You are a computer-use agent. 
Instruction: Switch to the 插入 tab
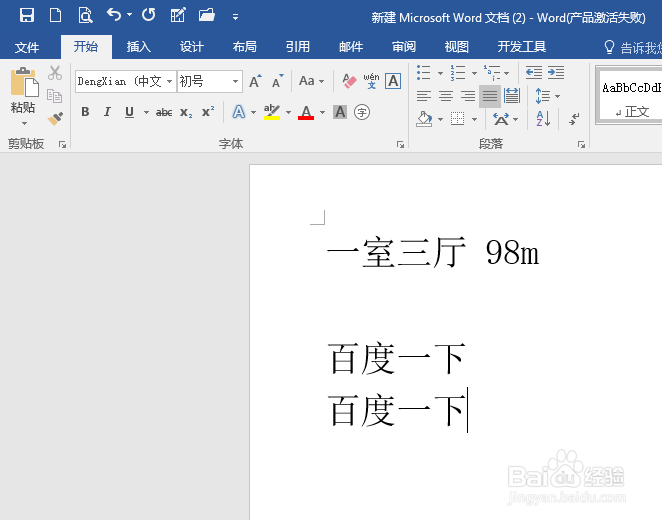[x=139, y=47]
